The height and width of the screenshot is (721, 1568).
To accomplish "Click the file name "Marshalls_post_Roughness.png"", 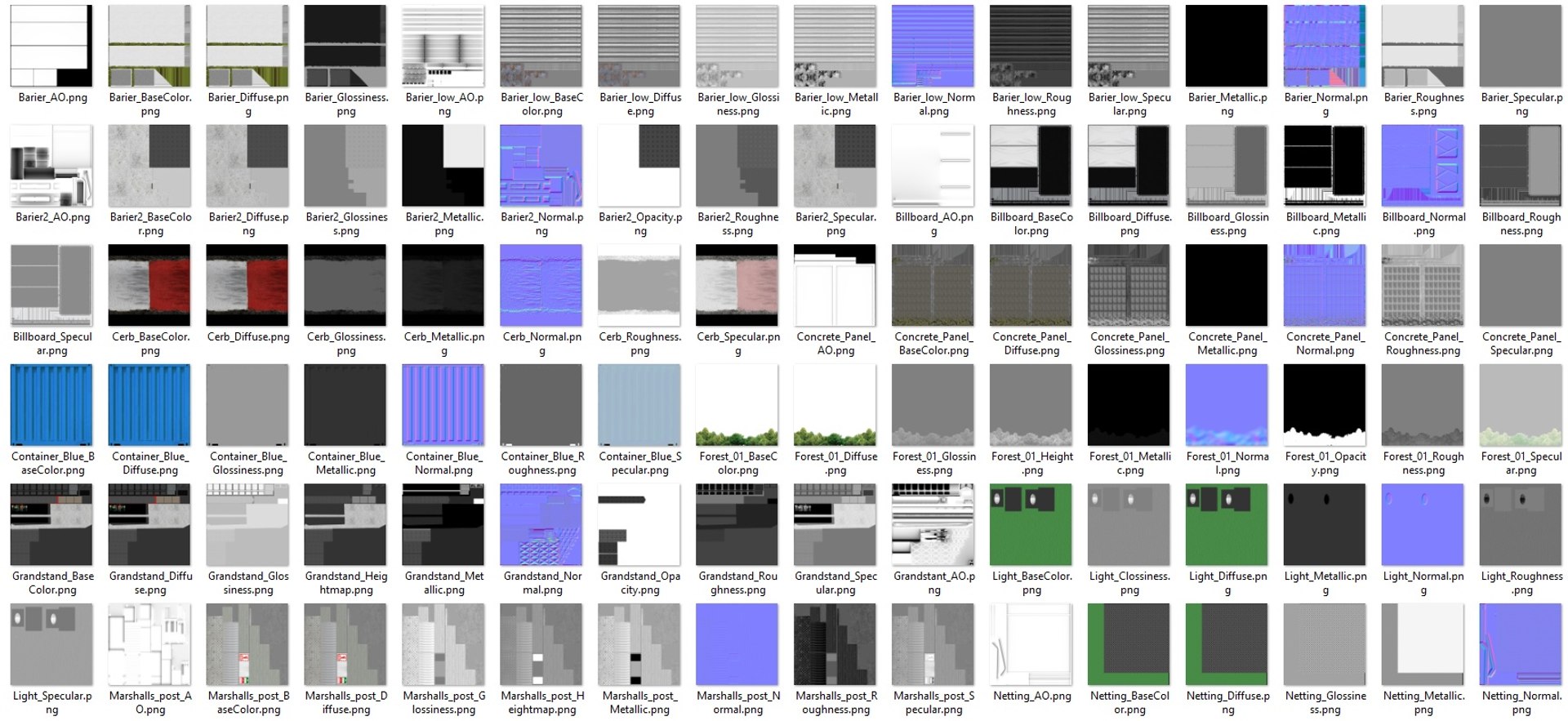I will [836, 703].
